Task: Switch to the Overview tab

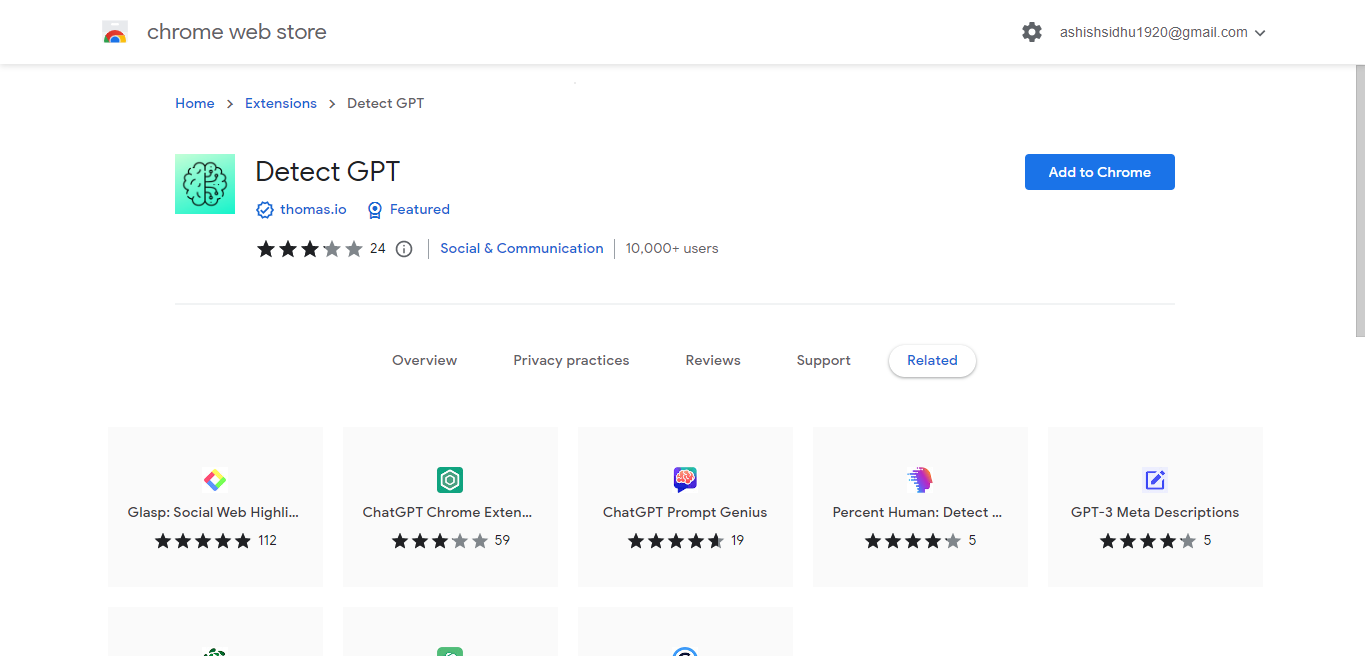Action: click(424, 360)
